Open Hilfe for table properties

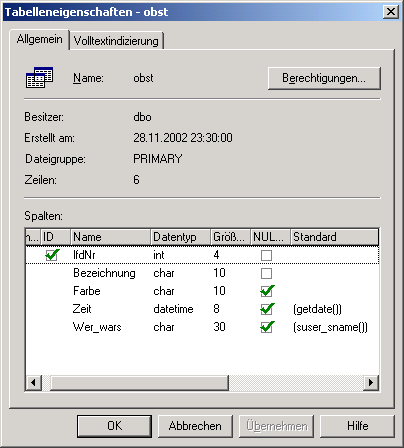click(x=357, y=426)
